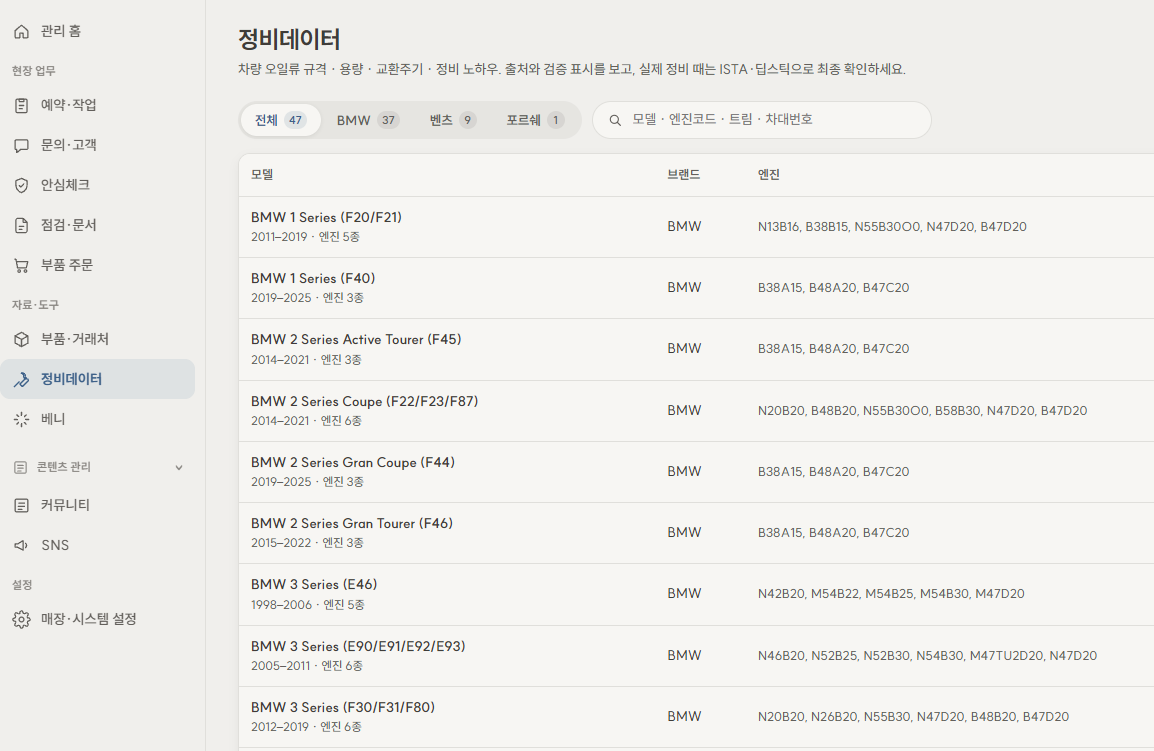Click 2011–2019 · 엔진 5종 subtitle
This screenshot has height=751, width=1154.
[x=305, y=237]
